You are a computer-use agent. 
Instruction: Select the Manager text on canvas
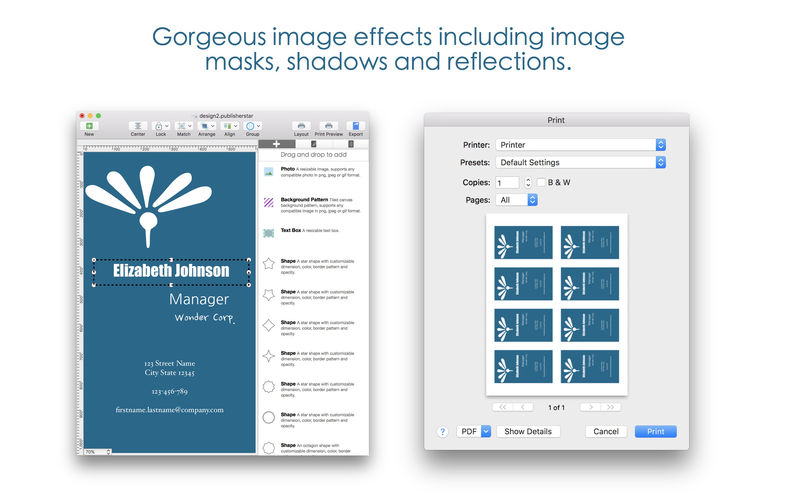[199, 299]
